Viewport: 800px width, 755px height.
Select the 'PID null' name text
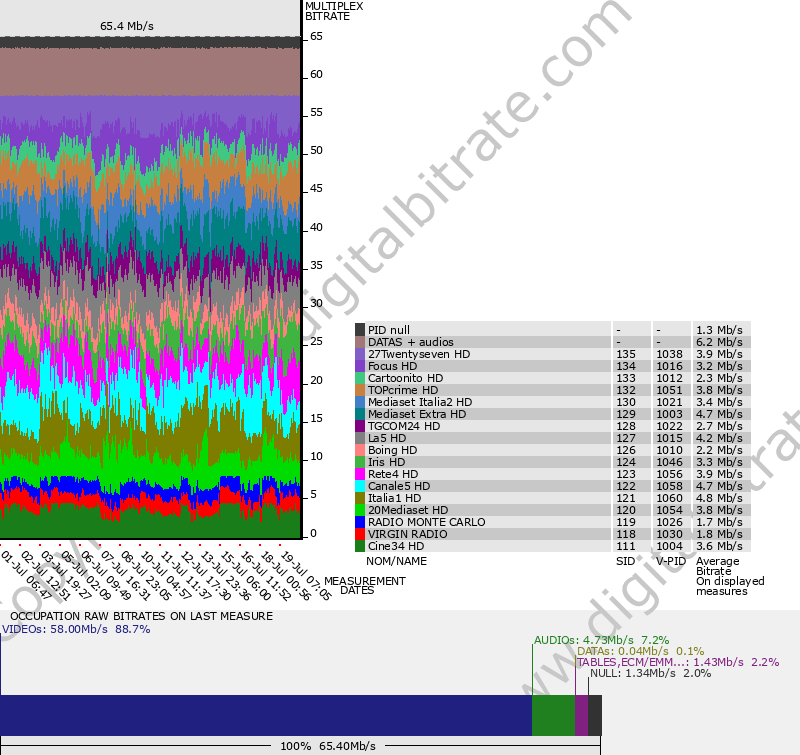tap(389, 330)
